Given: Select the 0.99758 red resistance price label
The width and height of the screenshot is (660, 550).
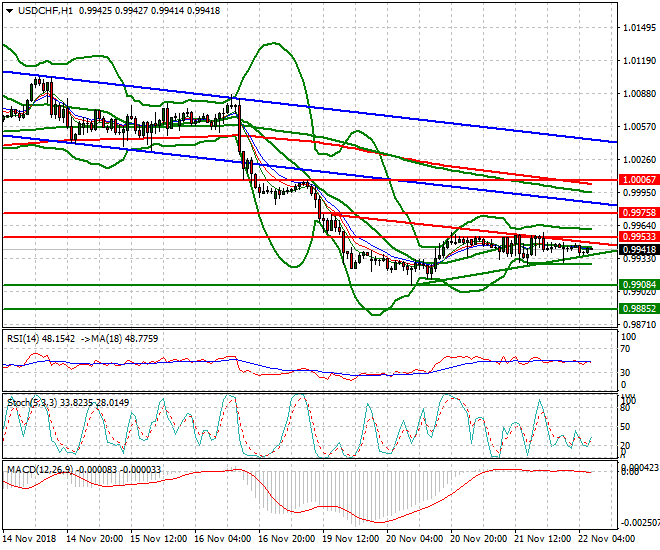Looking at the screenshot, I should pos(639,213).
